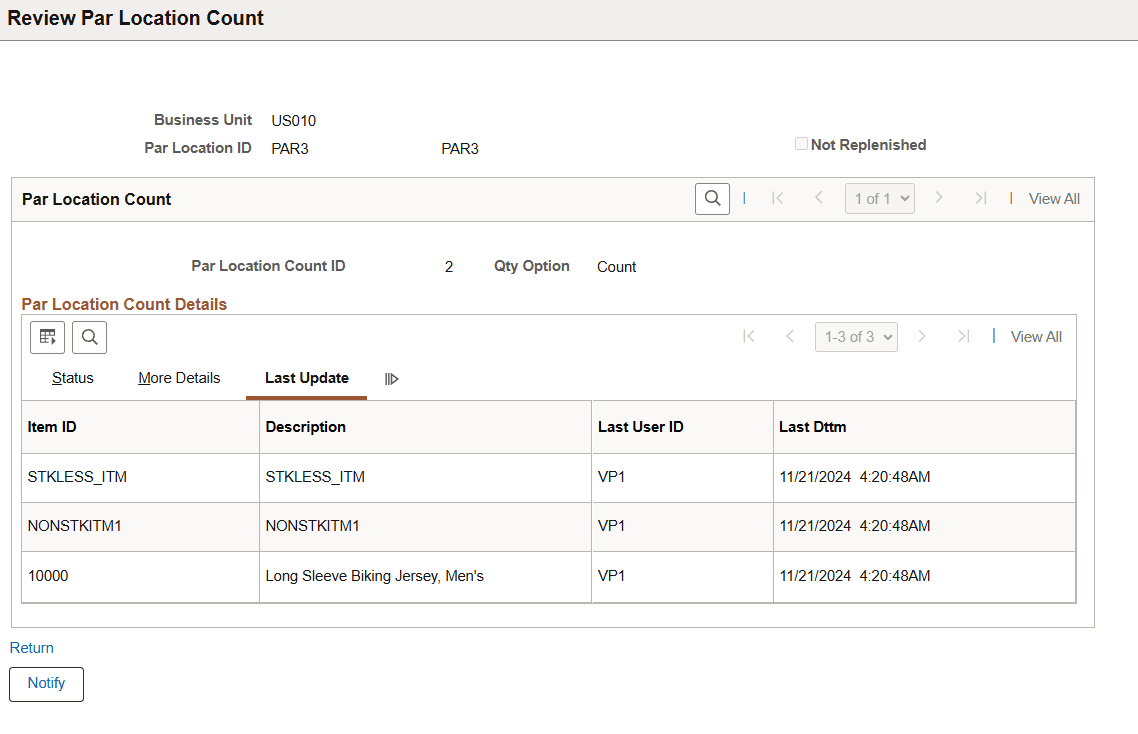Enable the Not Replenished checkbox

[x=801, y=143]
